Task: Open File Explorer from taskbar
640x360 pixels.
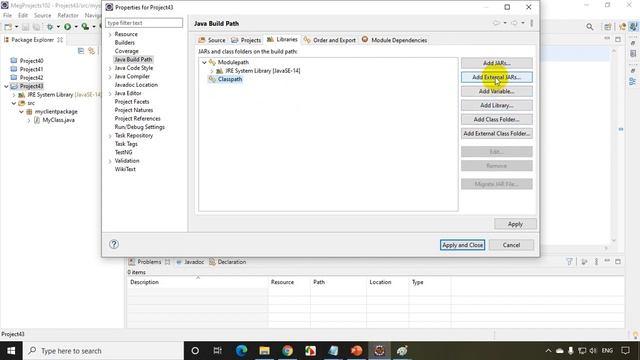Action: (264, 351)
